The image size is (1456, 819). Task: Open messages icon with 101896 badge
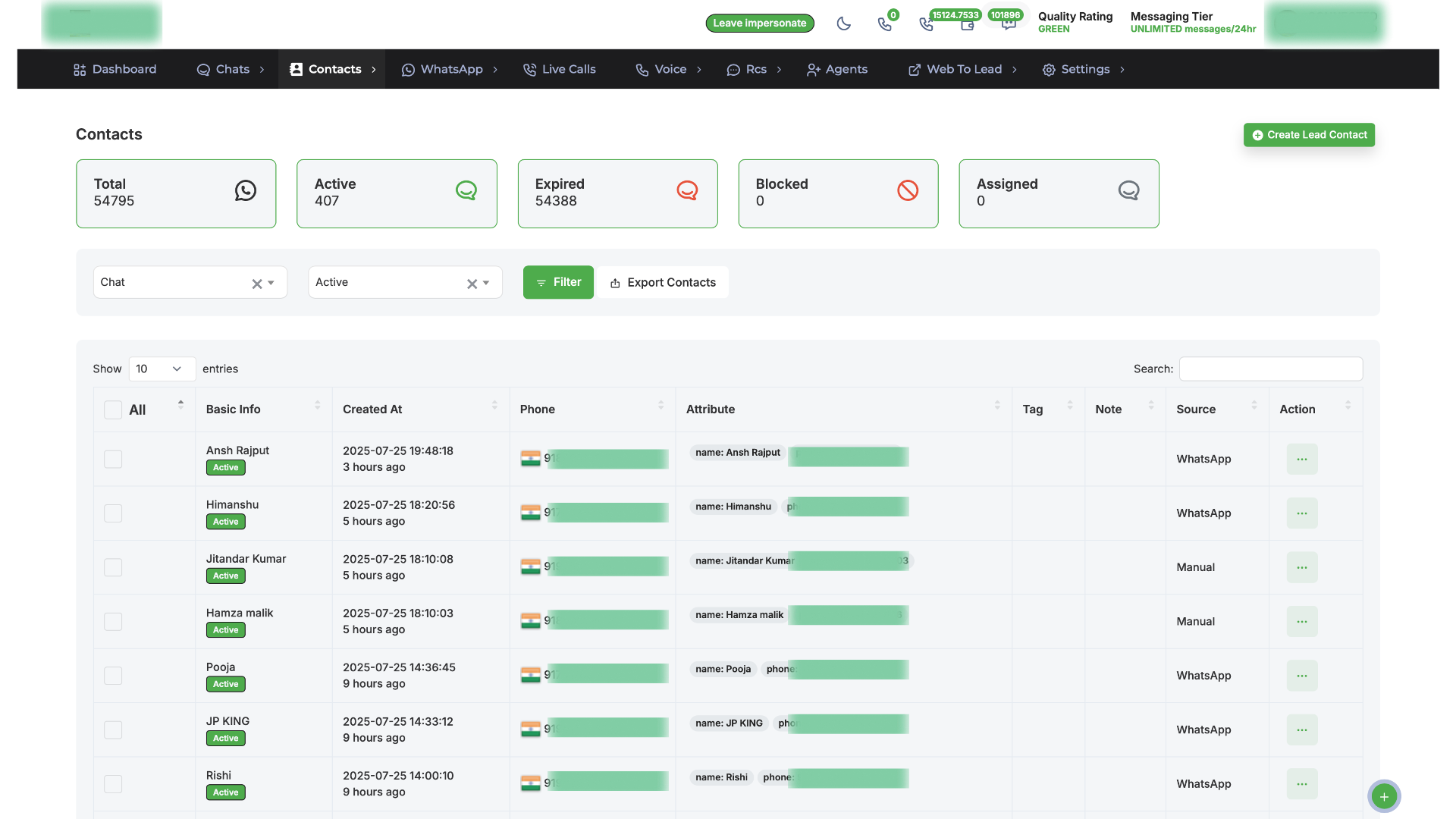(x=1008, y=25)
